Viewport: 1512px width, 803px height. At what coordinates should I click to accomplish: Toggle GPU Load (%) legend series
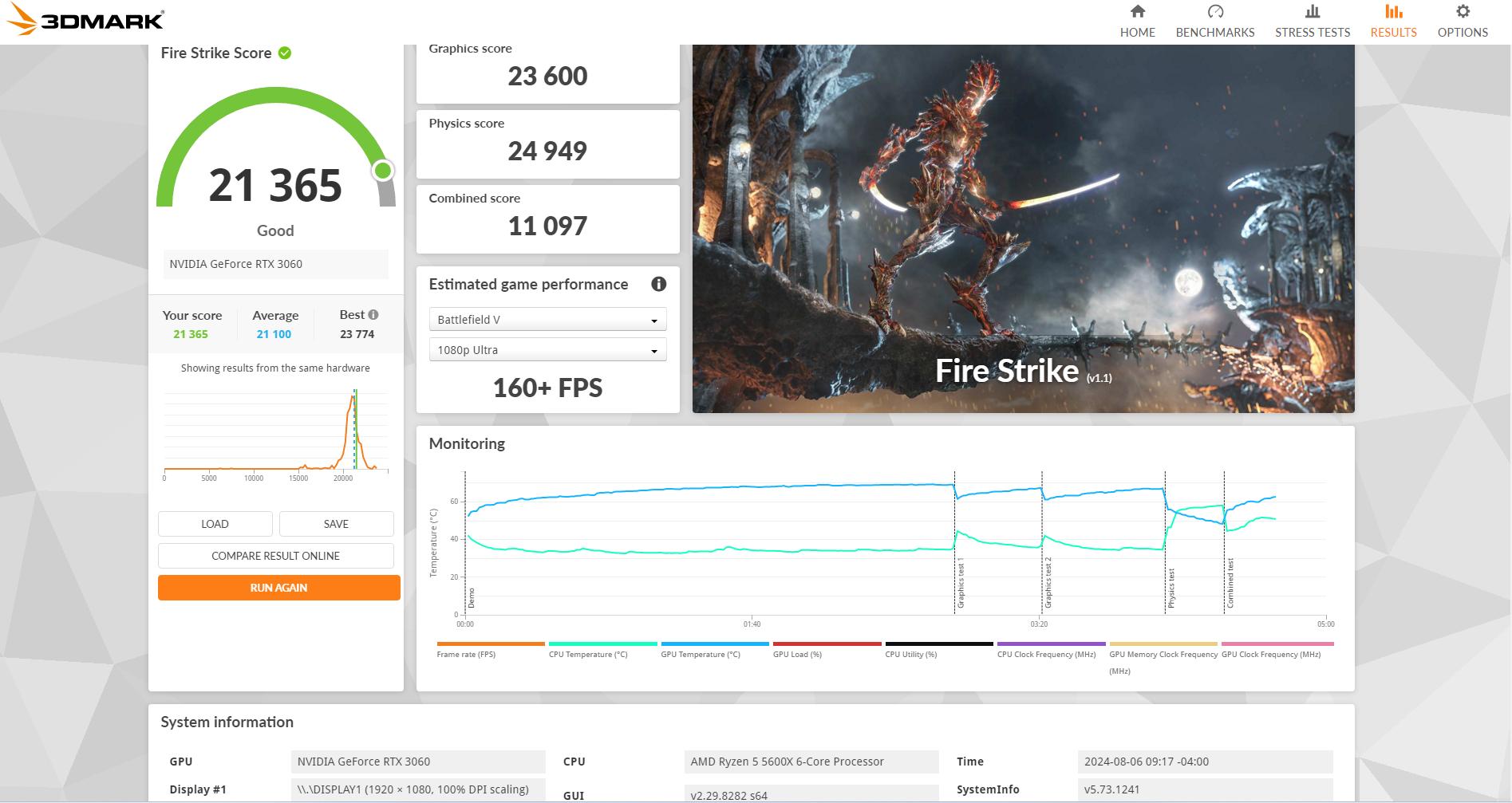(x=797, y=654)
